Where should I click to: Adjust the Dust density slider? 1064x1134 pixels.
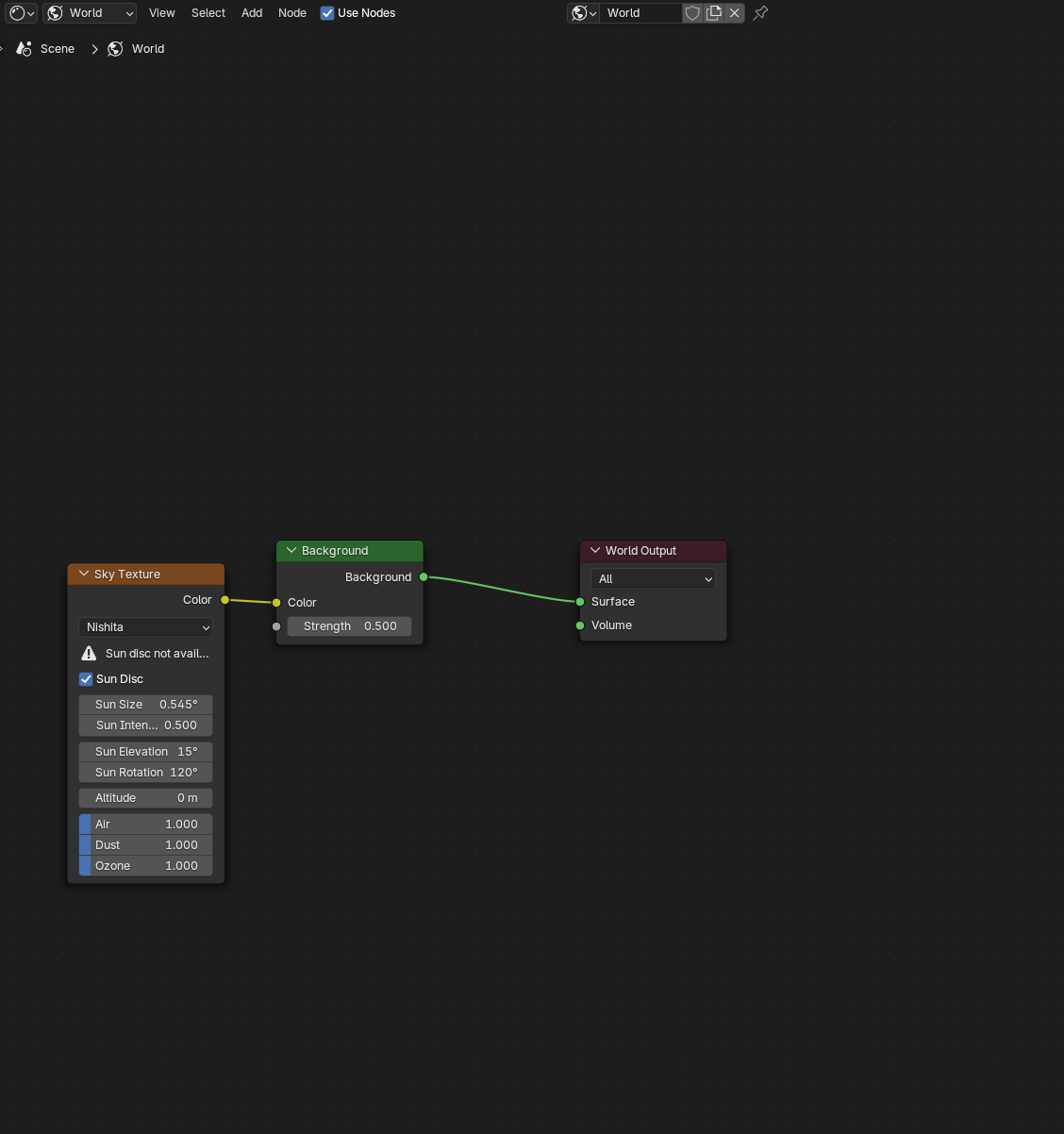coord(146,845)
